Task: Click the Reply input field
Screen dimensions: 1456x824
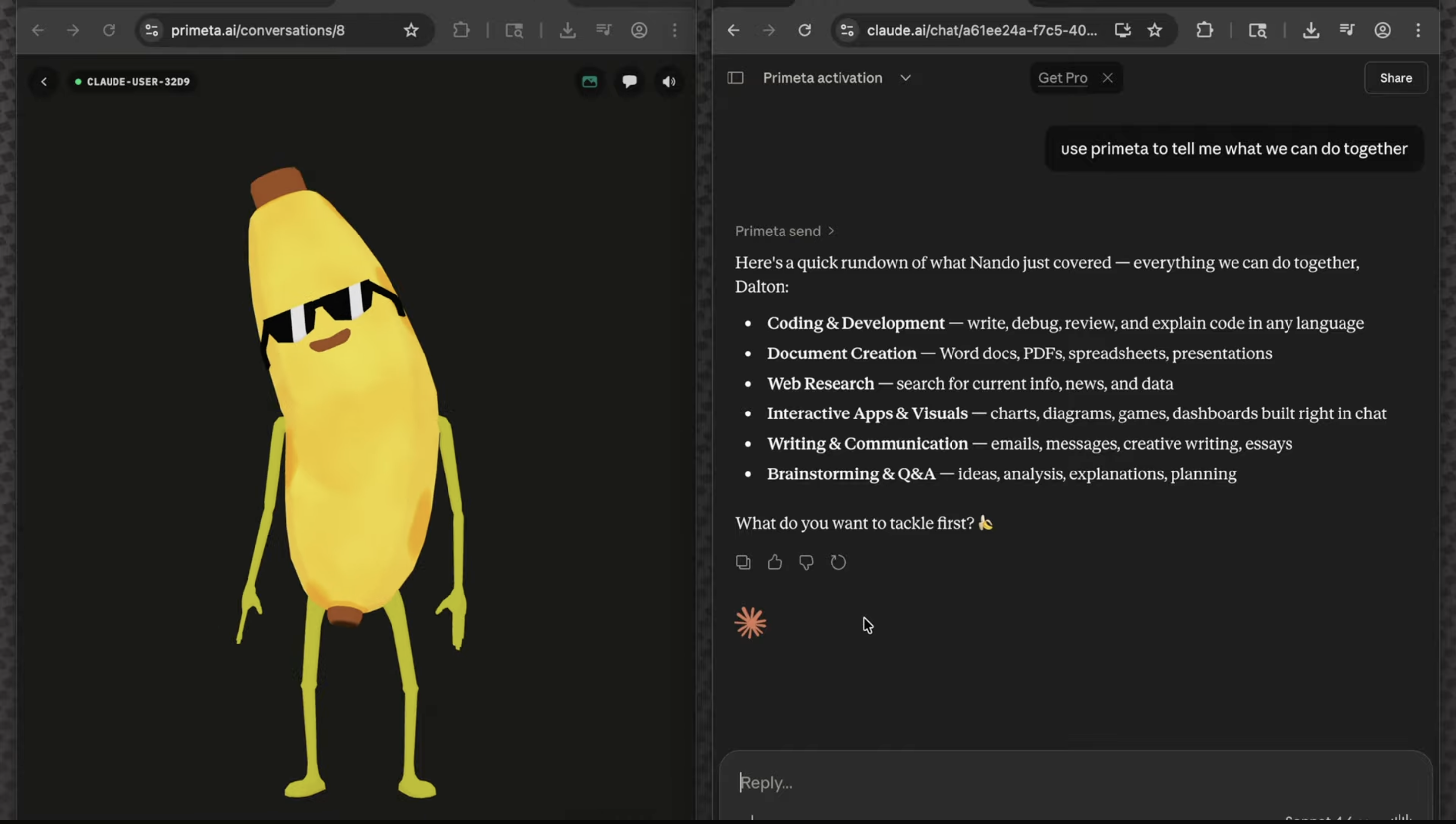Action: click(x=961, y=783)
